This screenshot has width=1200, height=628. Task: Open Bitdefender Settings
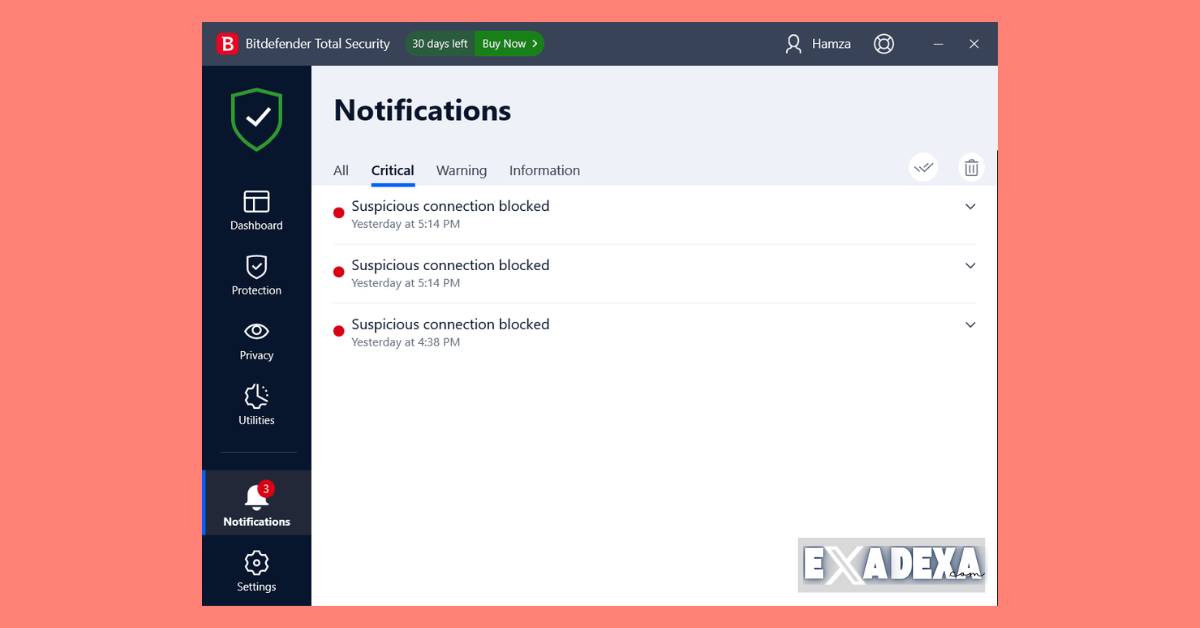pyautogui.click(x=256, y=570)
